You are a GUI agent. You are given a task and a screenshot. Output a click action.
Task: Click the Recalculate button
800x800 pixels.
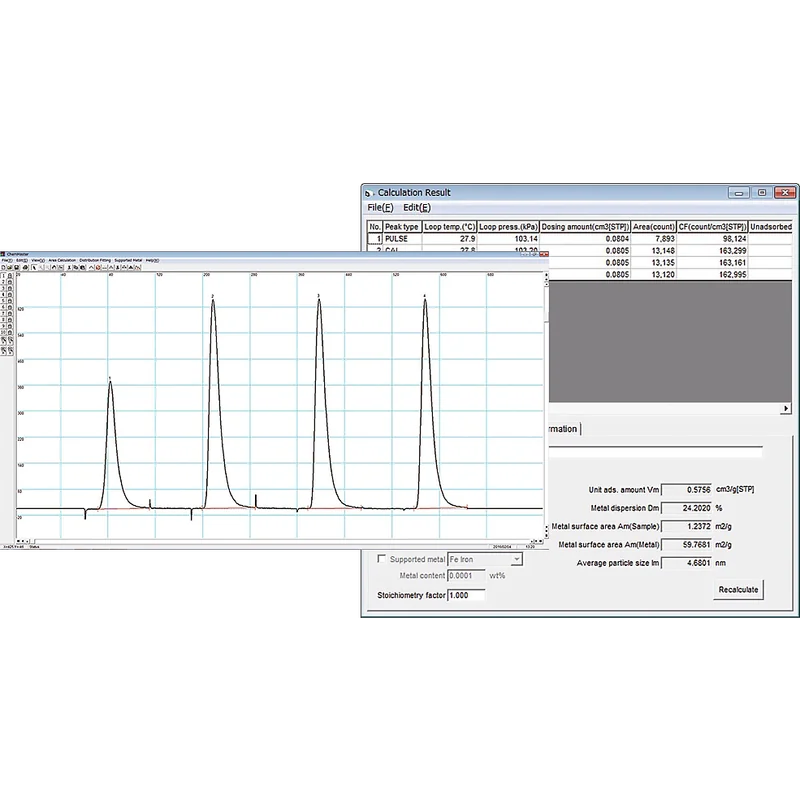pyautogui.click(x=738, y=590)
